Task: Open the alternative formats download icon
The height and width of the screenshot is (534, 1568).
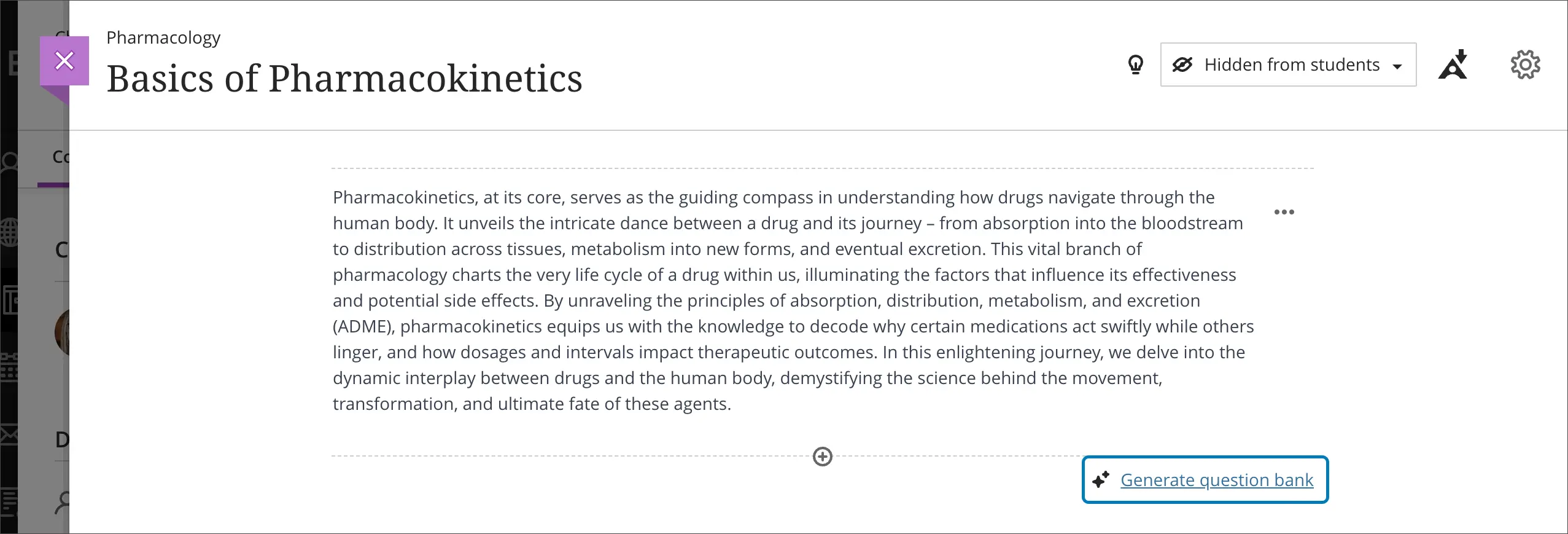Action: pyautogui.click(x=1453, y=65)
